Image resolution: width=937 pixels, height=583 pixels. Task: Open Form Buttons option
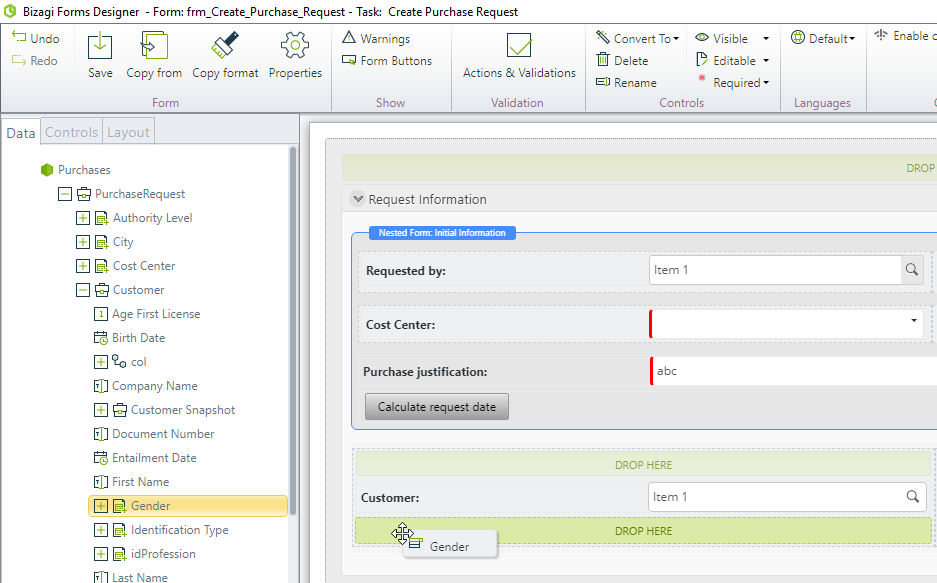tap(387, 60)
